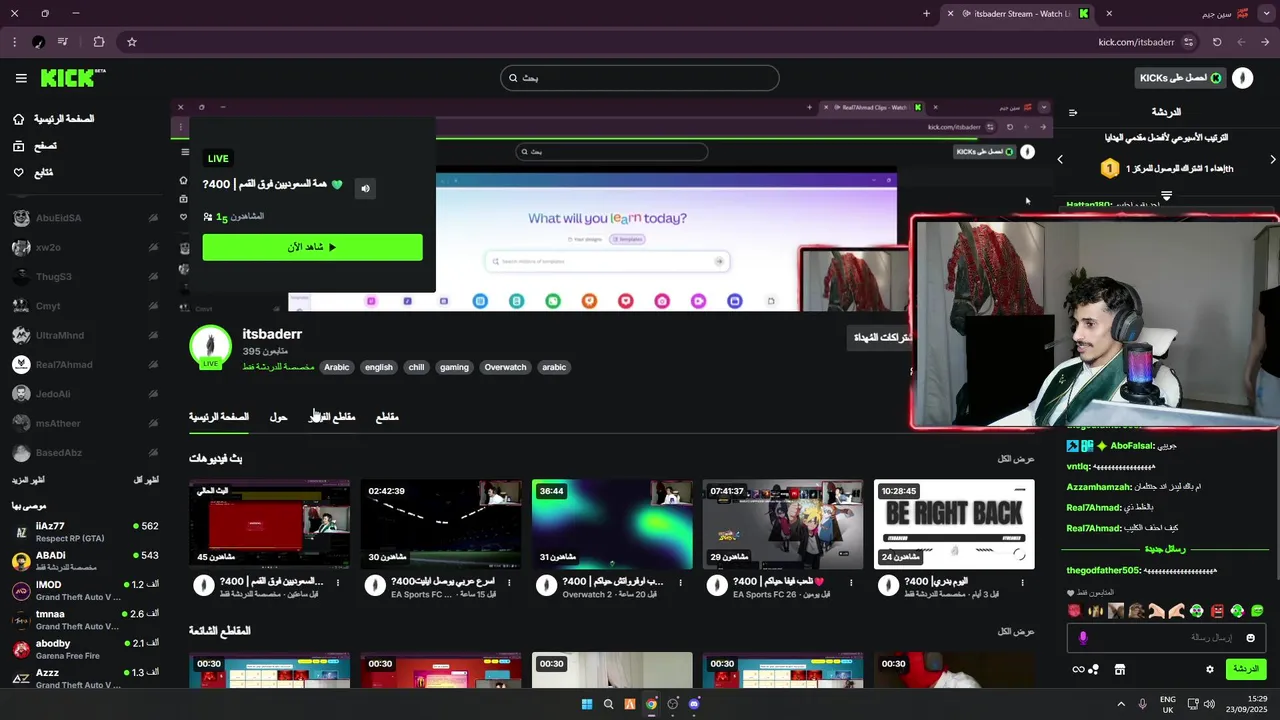Open followed channel Real7Ahmad in sidebar

[x=85, y=365]
